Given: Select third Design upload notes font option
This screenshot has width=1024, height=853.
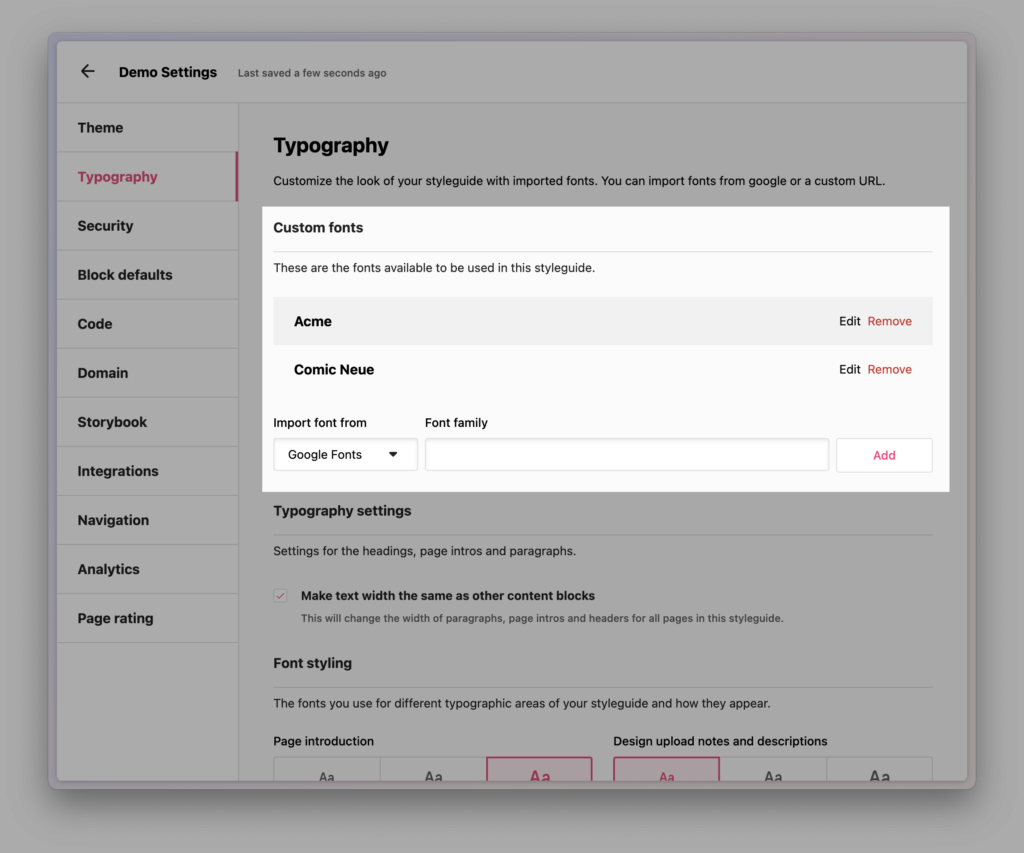Looking at the screenshot, I should [x=879, y=769].
